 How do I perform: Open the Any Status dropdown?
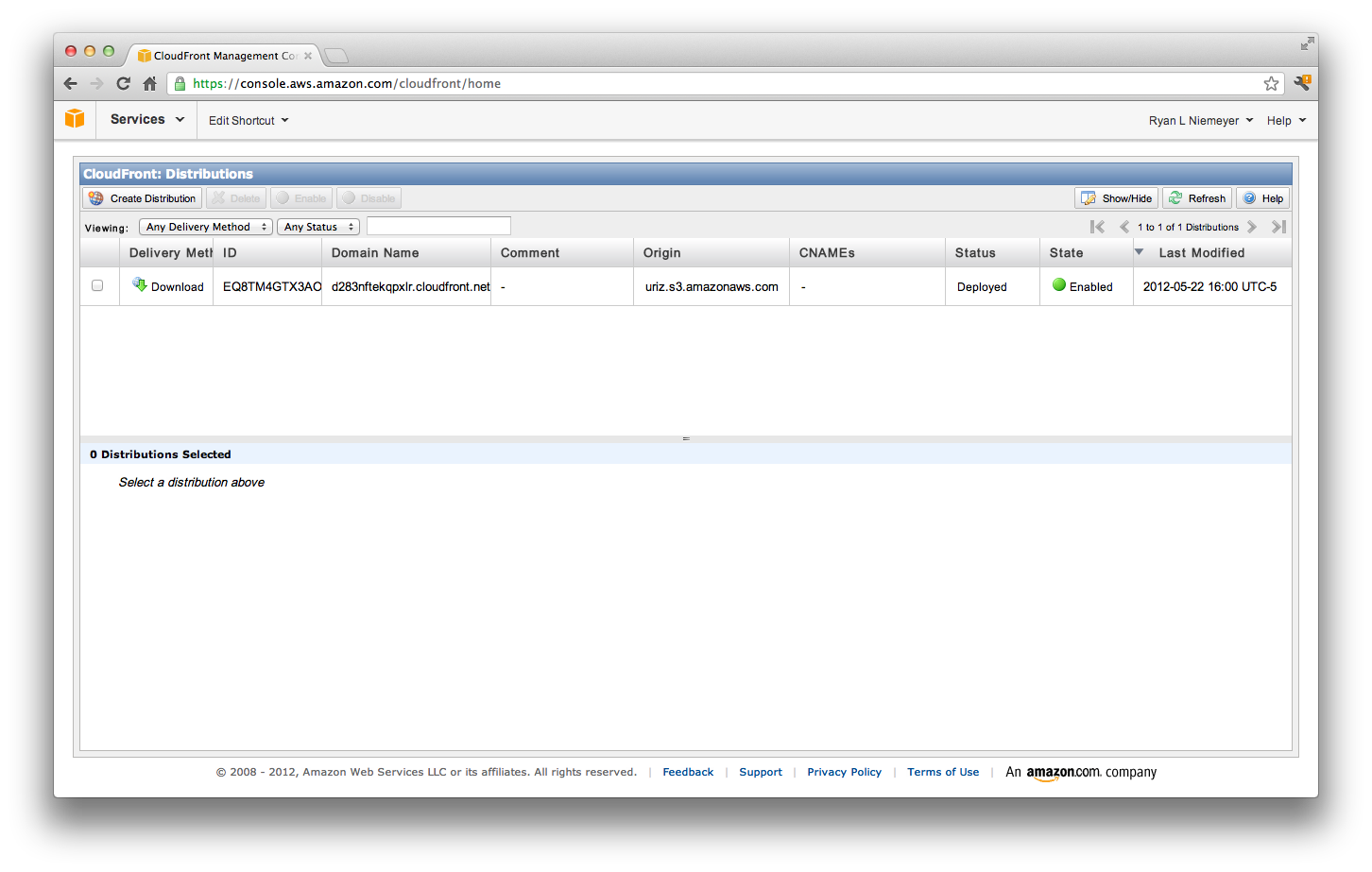click(x=317, y=227)
